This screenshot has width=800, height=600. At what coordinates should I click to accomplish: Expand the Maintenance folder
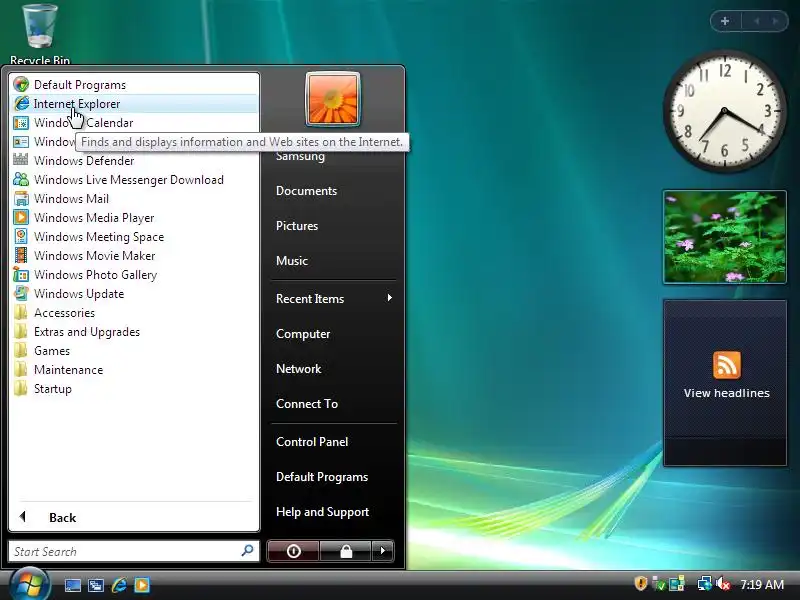coord(134,369)
